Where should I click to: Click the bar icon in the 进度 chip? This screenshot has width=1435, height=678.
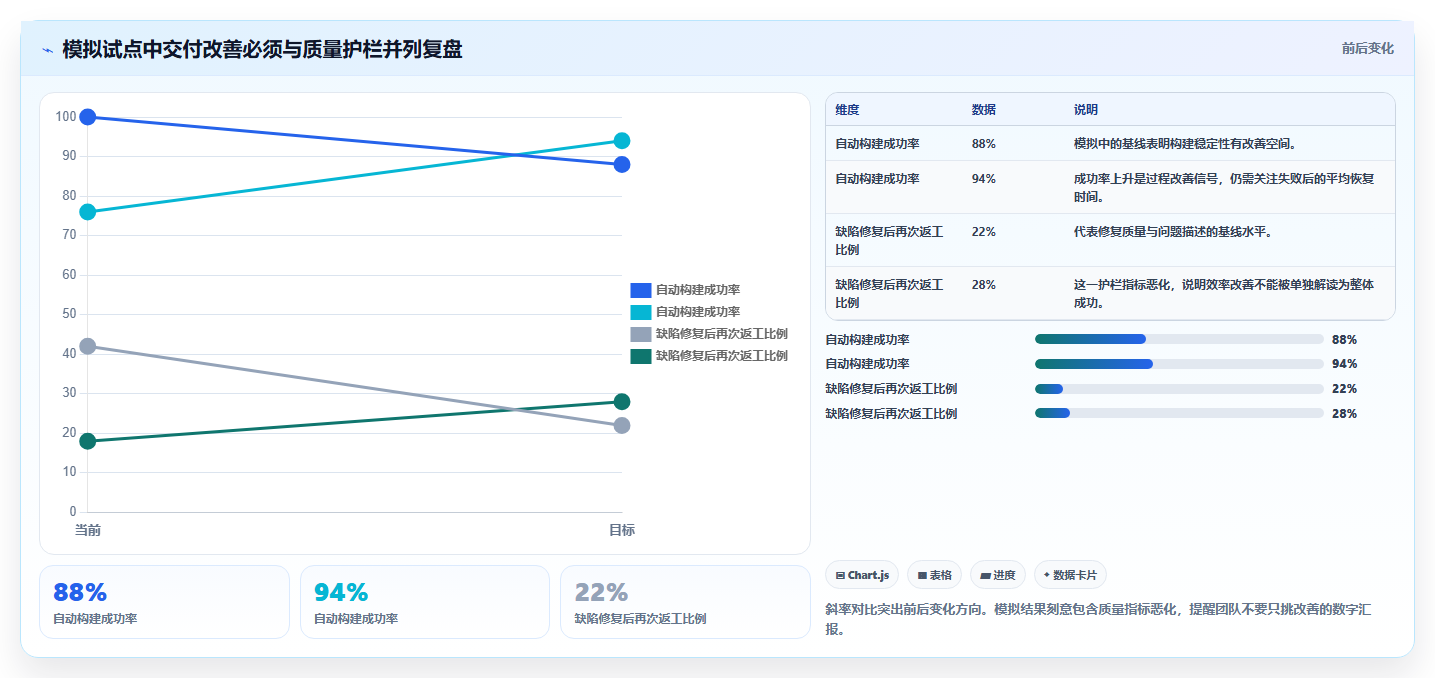coord(985,575)
